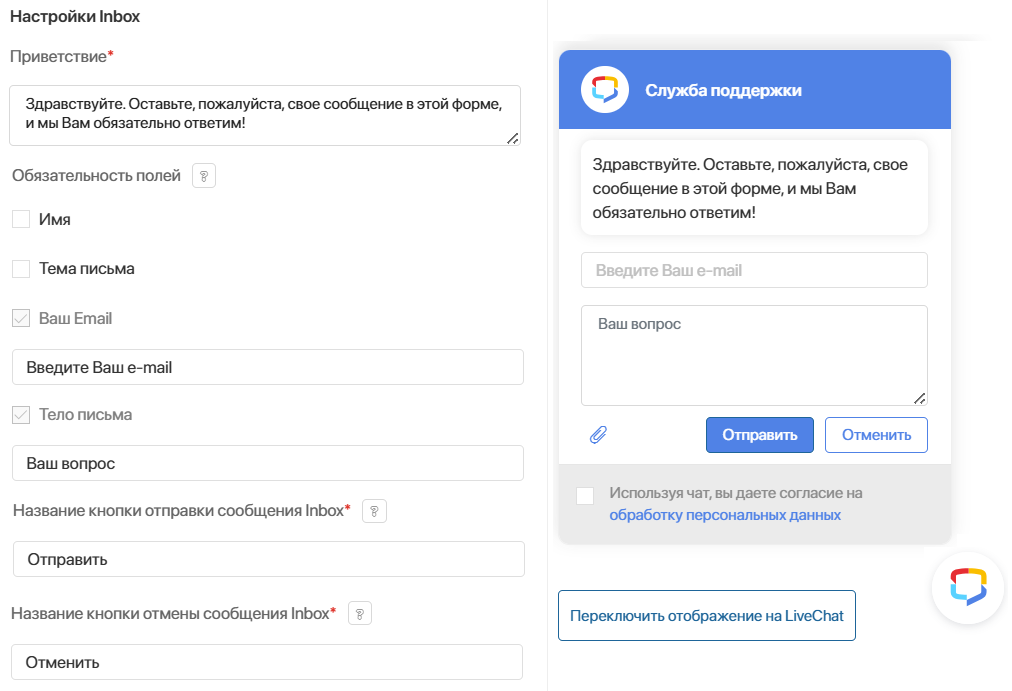Click the greeting textarea resize handle
The image size is (1012, 691).
click(513, 138)
